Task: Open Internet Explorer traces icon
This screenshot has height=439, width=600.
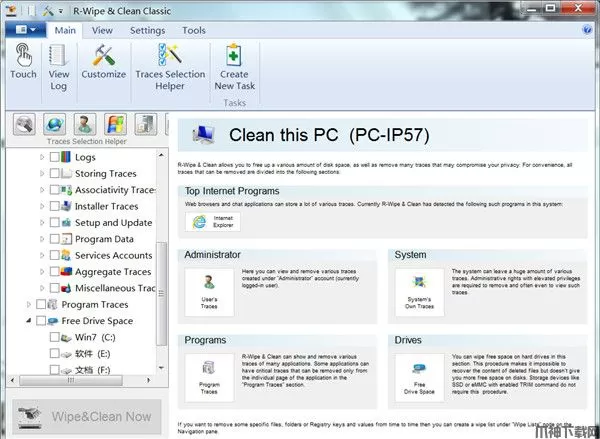Action: click(x=223, y=222)
